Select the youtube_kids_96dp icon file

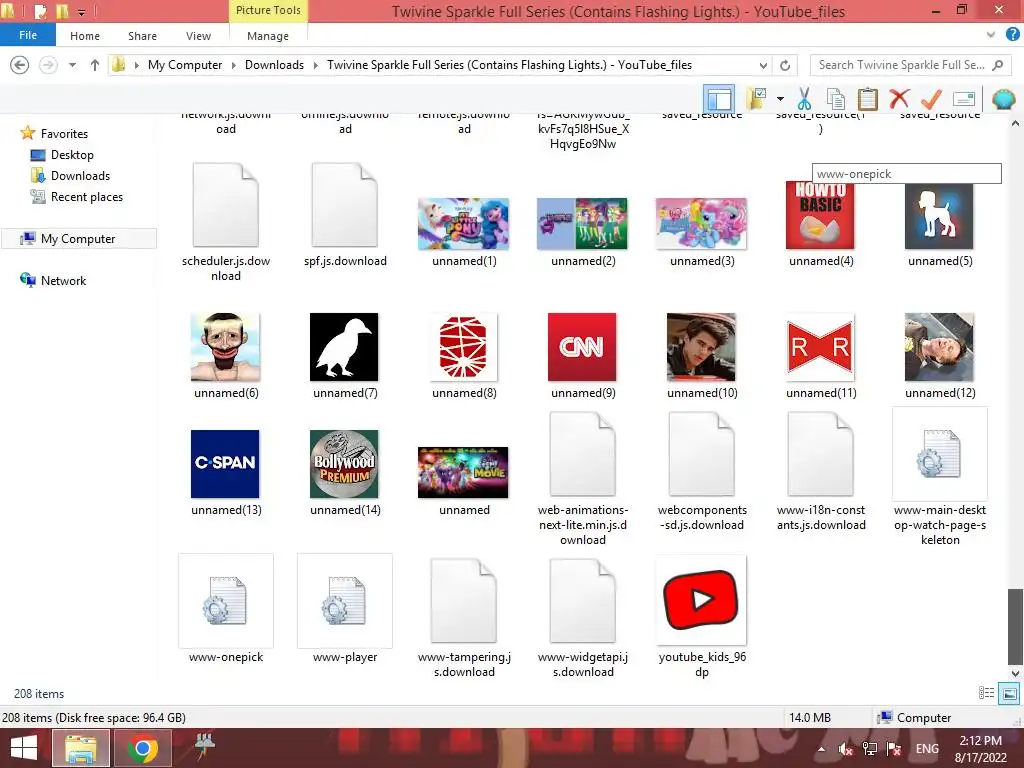pos(701,600)
